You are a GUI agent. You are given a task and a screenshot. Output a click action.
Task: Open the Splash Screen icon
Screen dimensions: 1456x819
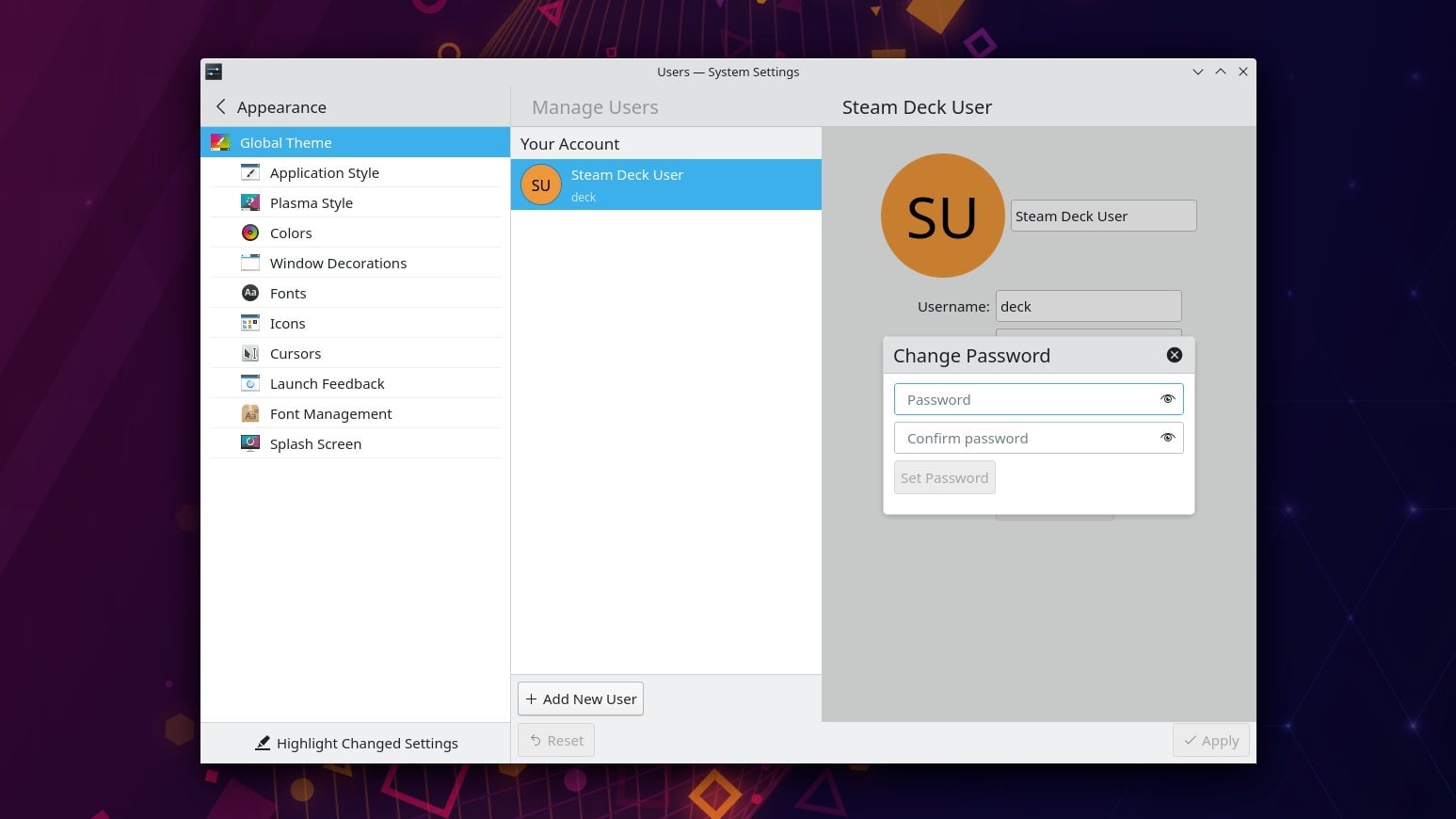pyautogui.click(x=250, y=443)
